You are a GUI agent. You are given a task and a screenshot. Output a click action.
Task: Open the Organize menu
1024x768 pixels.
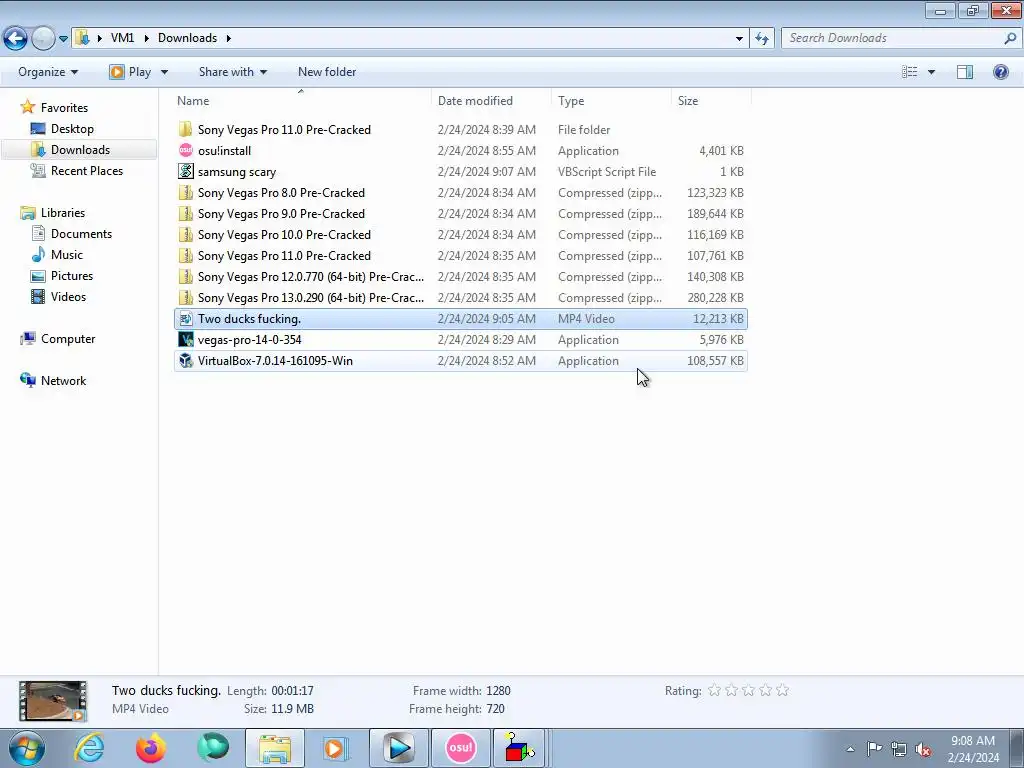tap(48, 72)
